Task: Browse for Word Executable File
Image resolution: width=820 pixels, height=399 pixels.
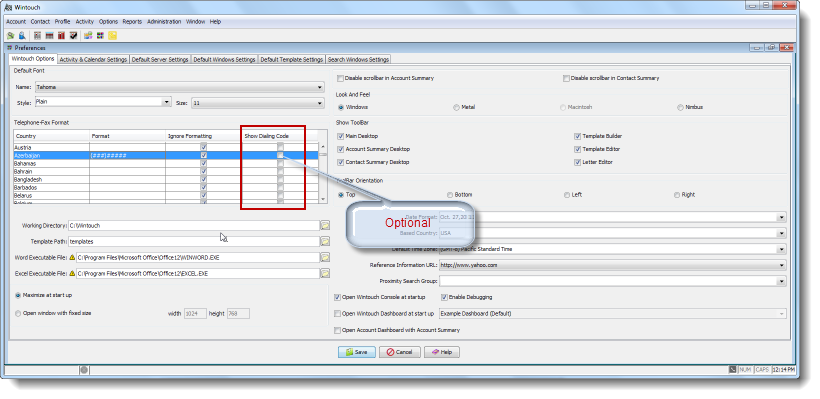Action: [325, 257]
